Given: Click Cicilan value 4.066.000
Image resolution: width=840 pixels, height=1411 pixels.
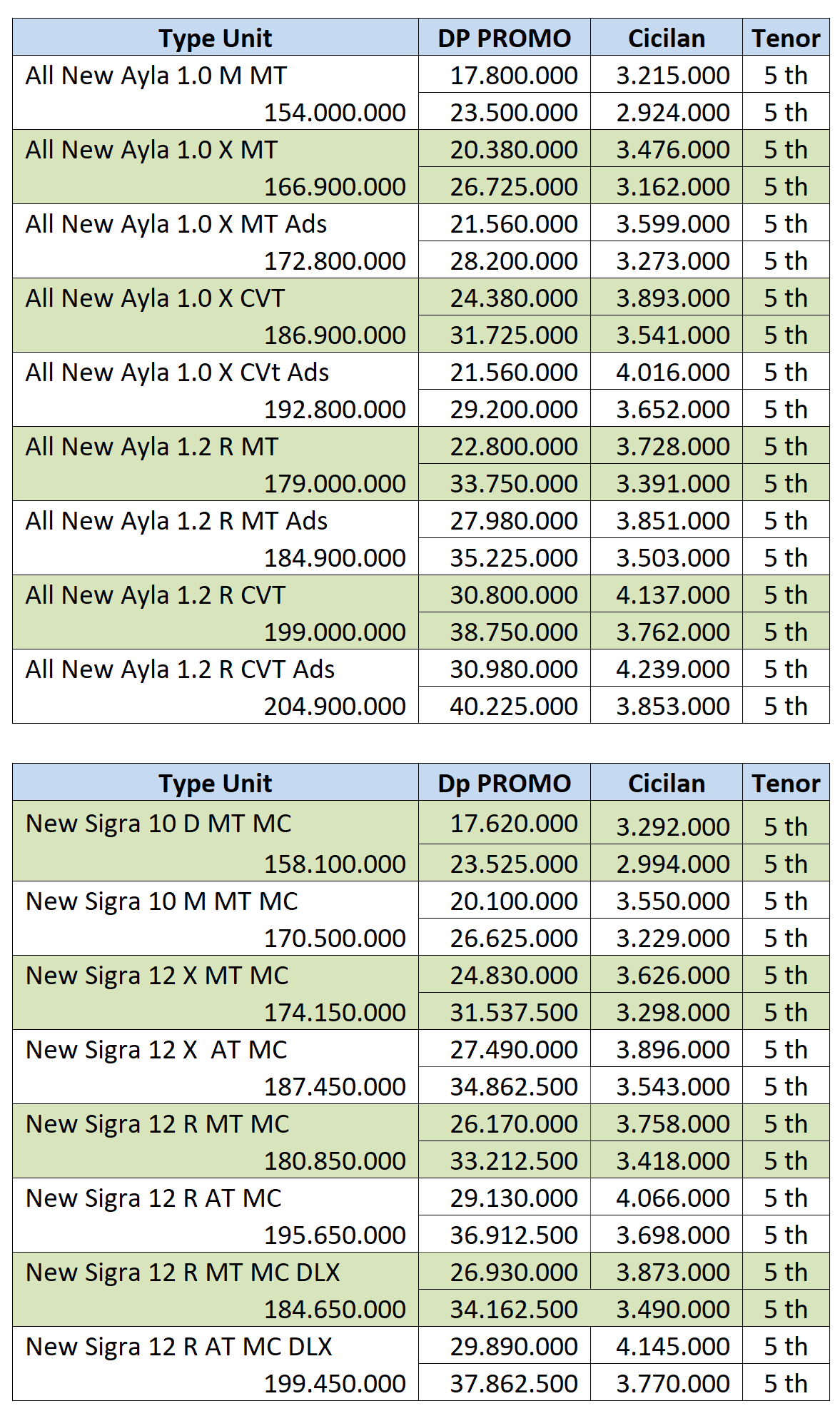Looking at the screenshot, I should [x=673, y=1198].
